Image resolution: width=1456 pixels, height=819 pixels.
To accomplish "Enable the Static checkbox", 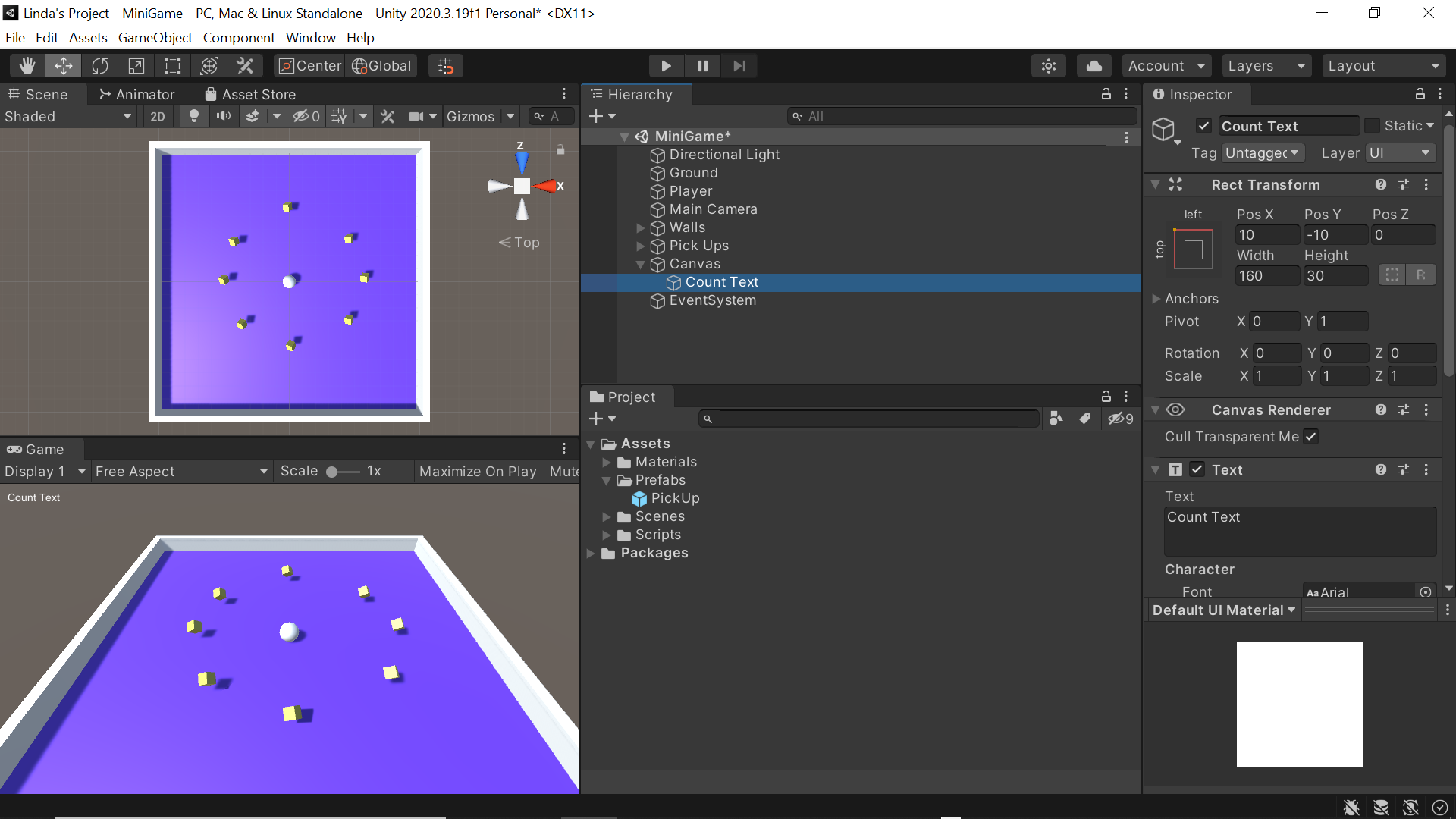I will (x=1372, y=126).
